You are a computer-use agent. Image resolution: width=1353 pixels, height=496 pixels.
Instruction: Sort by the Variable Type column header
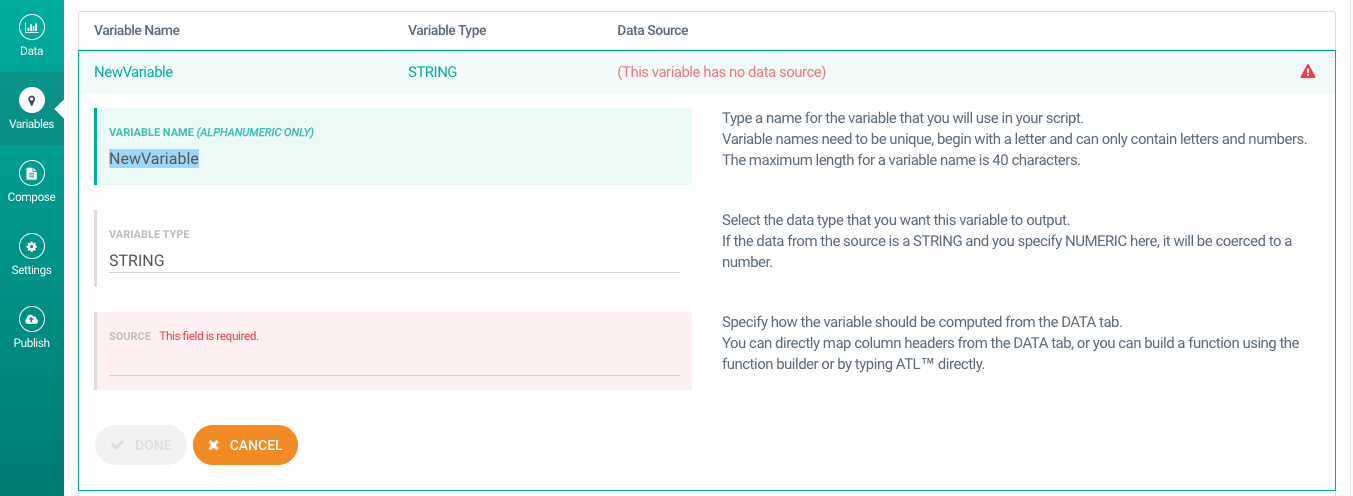[447, 30]
